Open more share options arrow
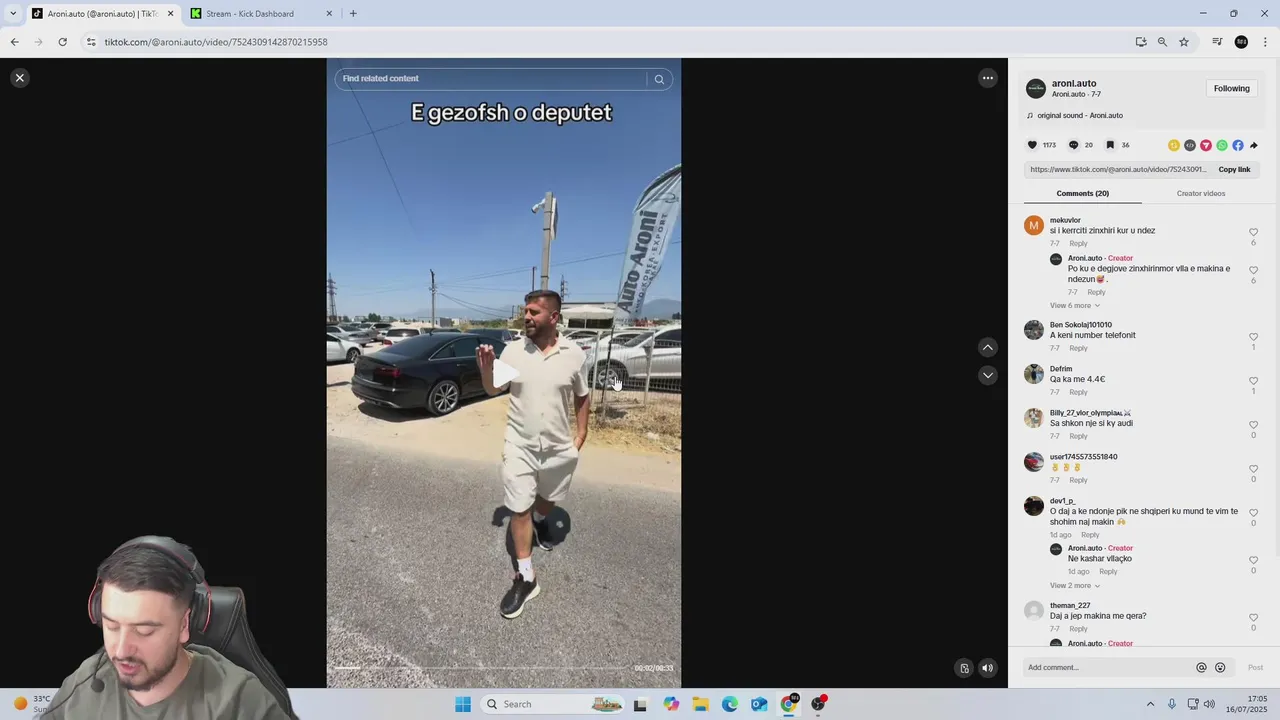This screenshot has width=1280, height=720. (1254, 145)
